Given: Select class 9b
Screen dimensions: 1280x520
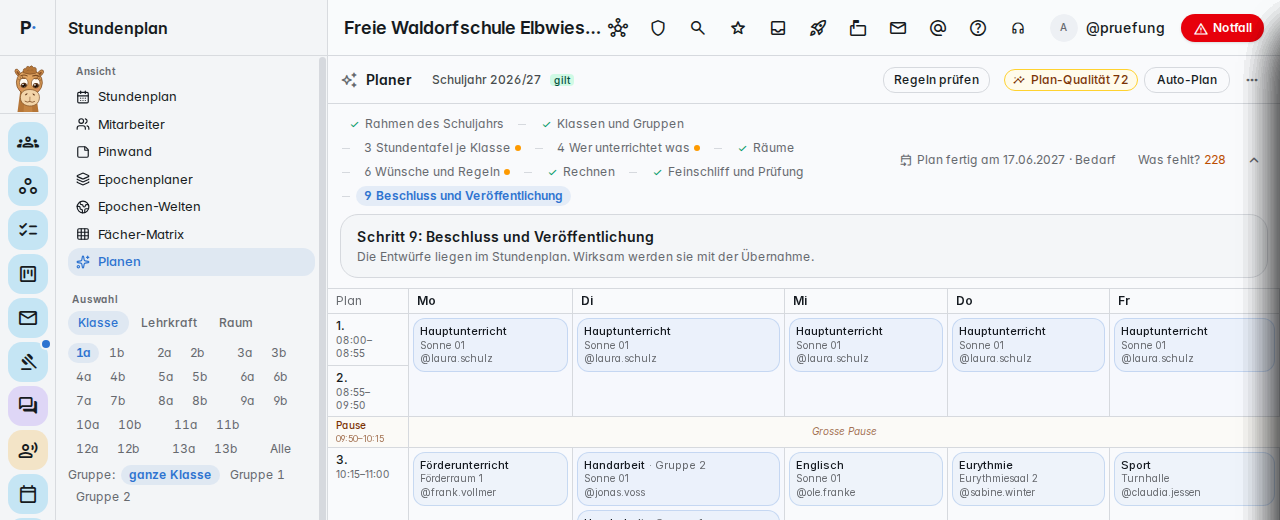Looking at the screenshot, I should pos(280,401).
